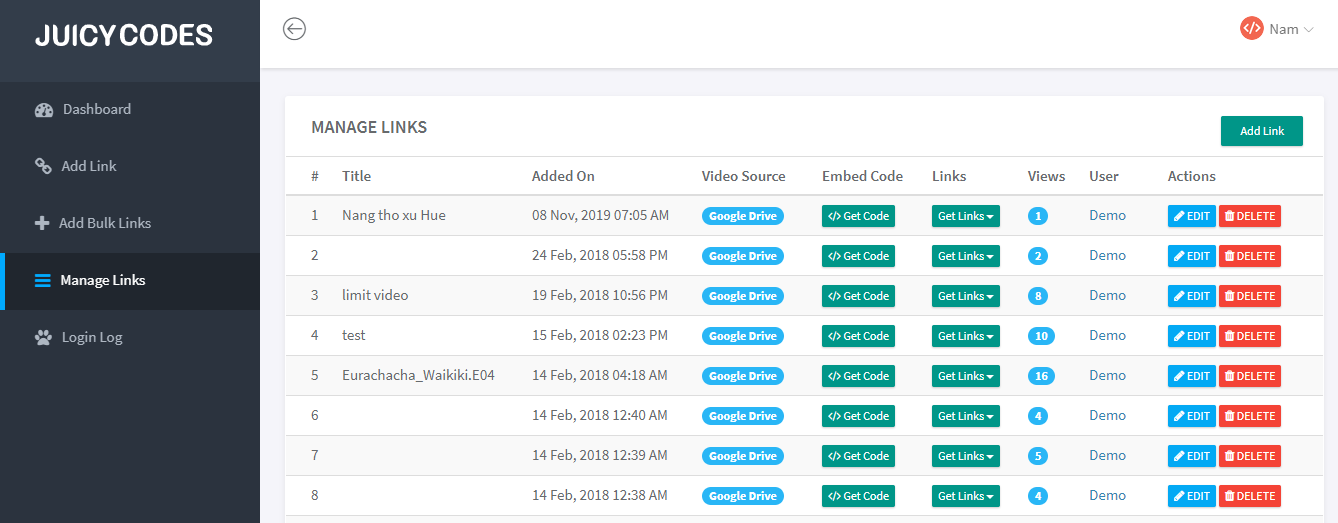Expand Get Links for limit video
1338x523 pixels.
click(966, 296)
